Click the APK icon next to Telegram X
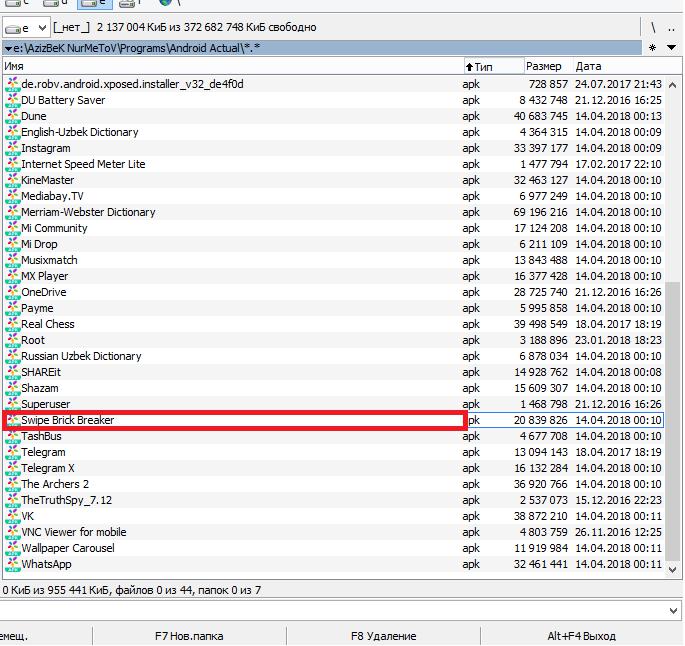The height and width of the screenshot is (646, 685). pyautogui.click(x=13, y=468)
